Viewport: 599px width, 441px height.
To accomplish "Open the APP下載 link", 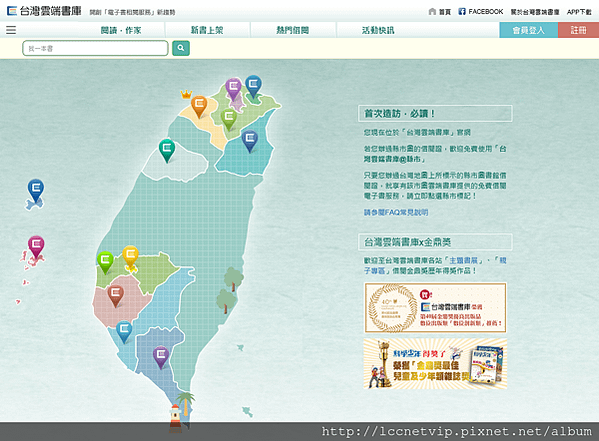I will pyautogui.click(x=579, y=12).
